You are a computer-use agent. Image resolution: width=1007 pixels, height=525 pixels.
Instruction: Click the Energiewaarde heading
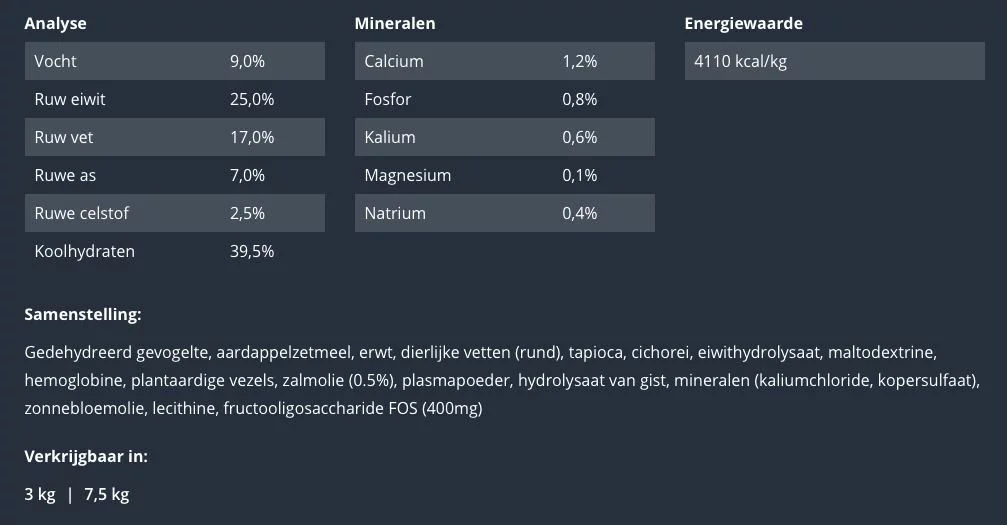pos(743,23)
